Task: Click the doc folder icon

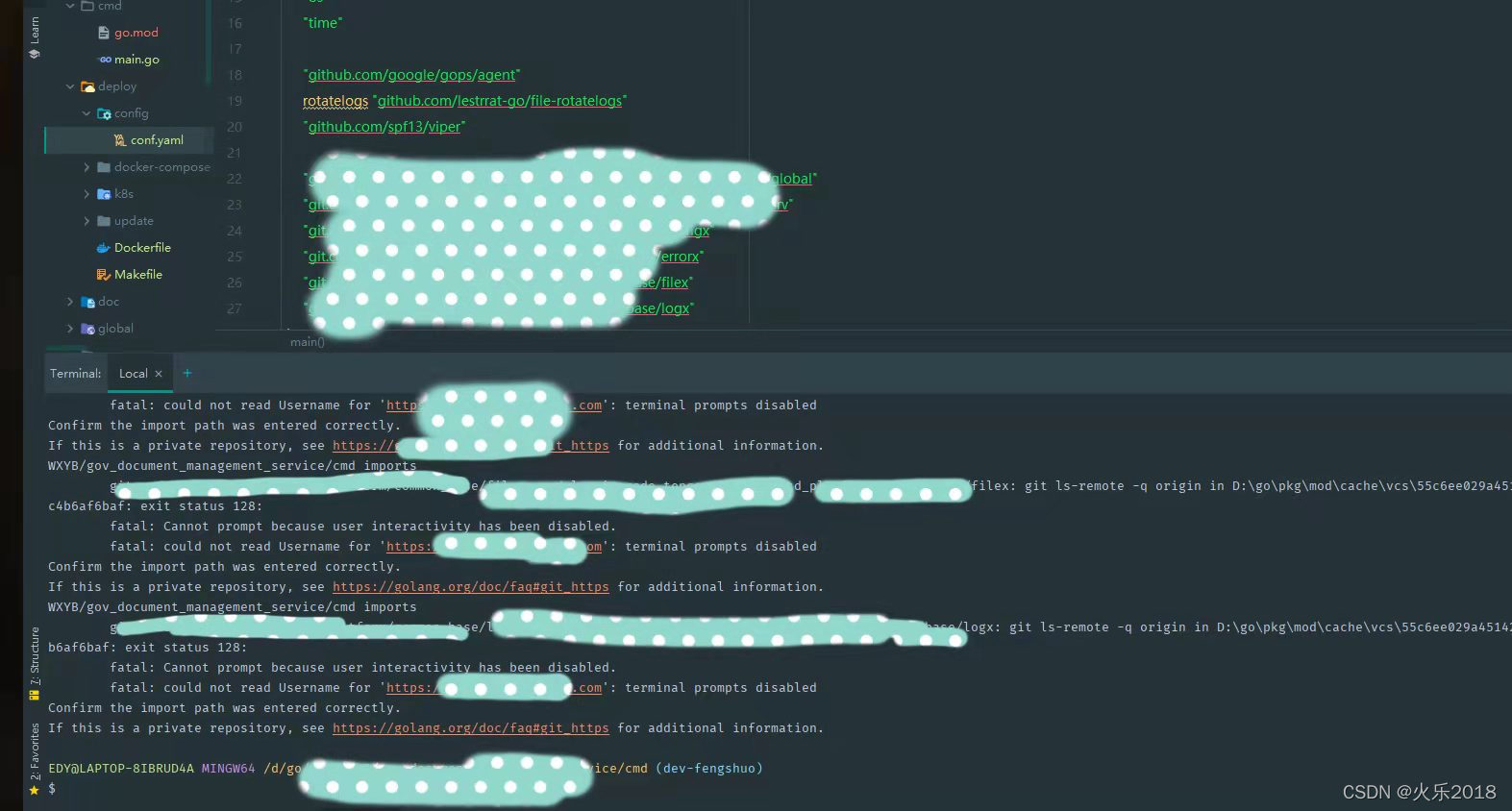Action: tap(87, 302)
